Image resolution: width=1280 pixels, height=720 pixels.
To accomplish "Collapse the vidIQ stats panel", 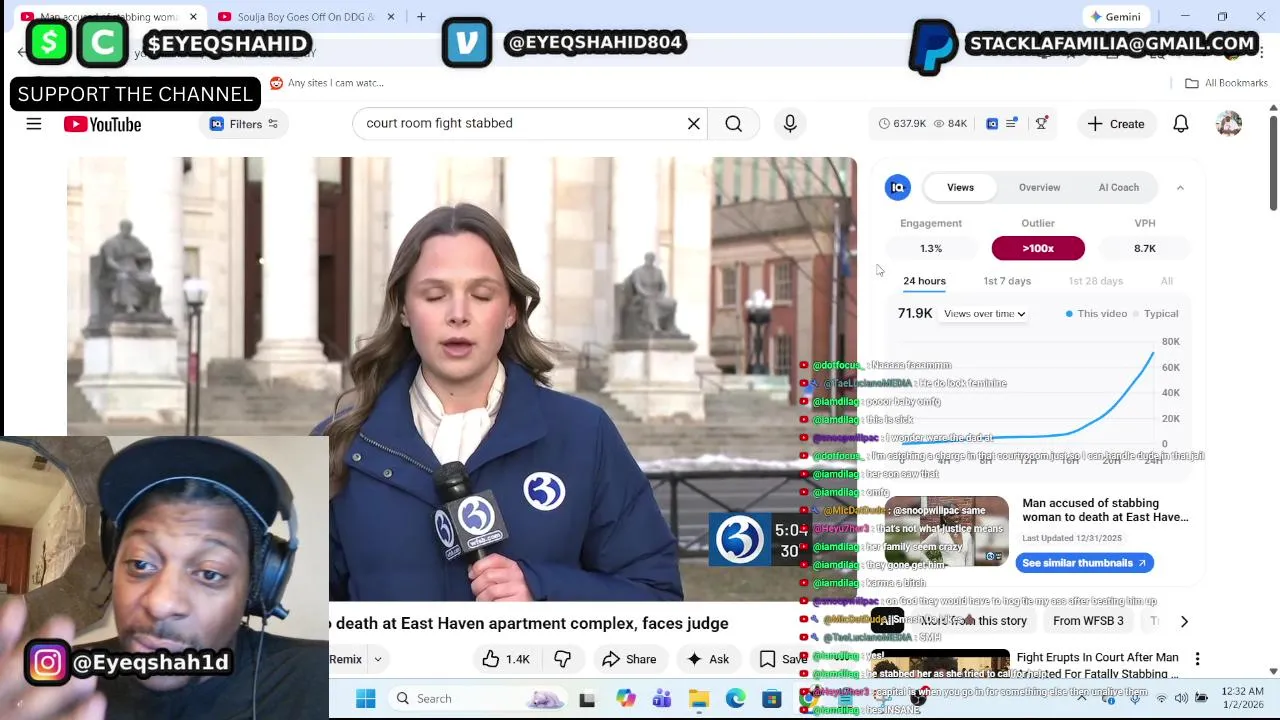I will (1180, 187).
